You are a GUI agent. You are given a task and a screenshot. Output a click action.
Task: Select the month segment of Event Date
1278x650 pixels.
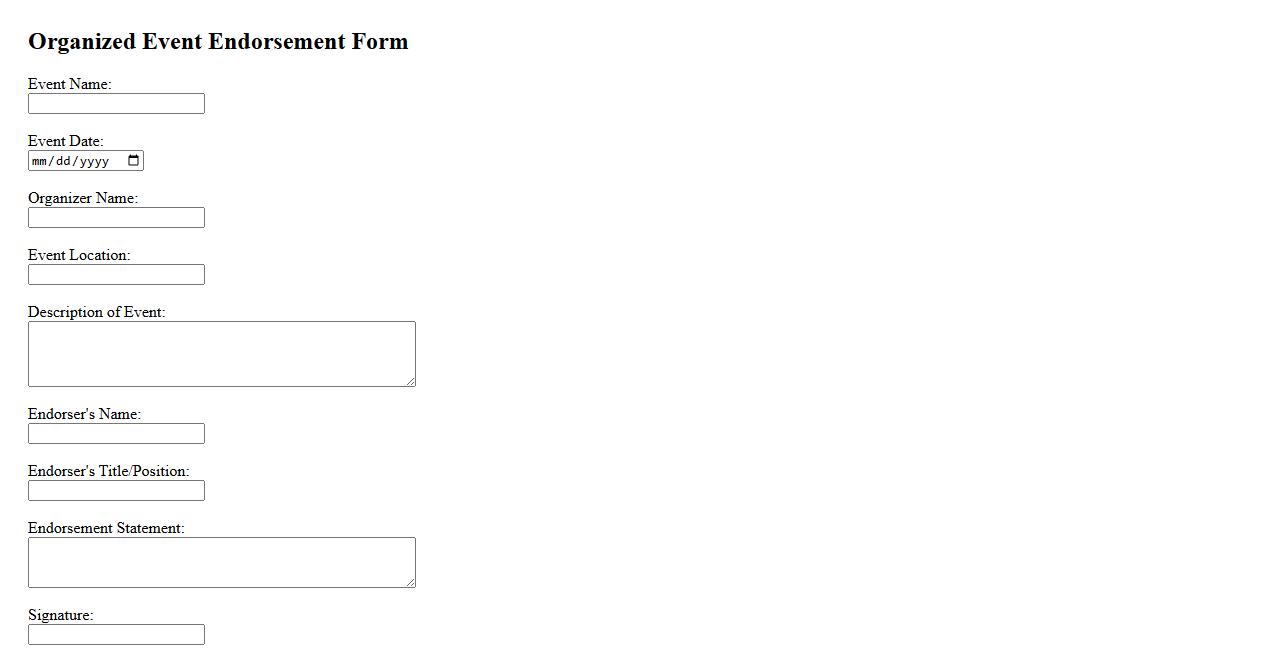coord(40,161)
